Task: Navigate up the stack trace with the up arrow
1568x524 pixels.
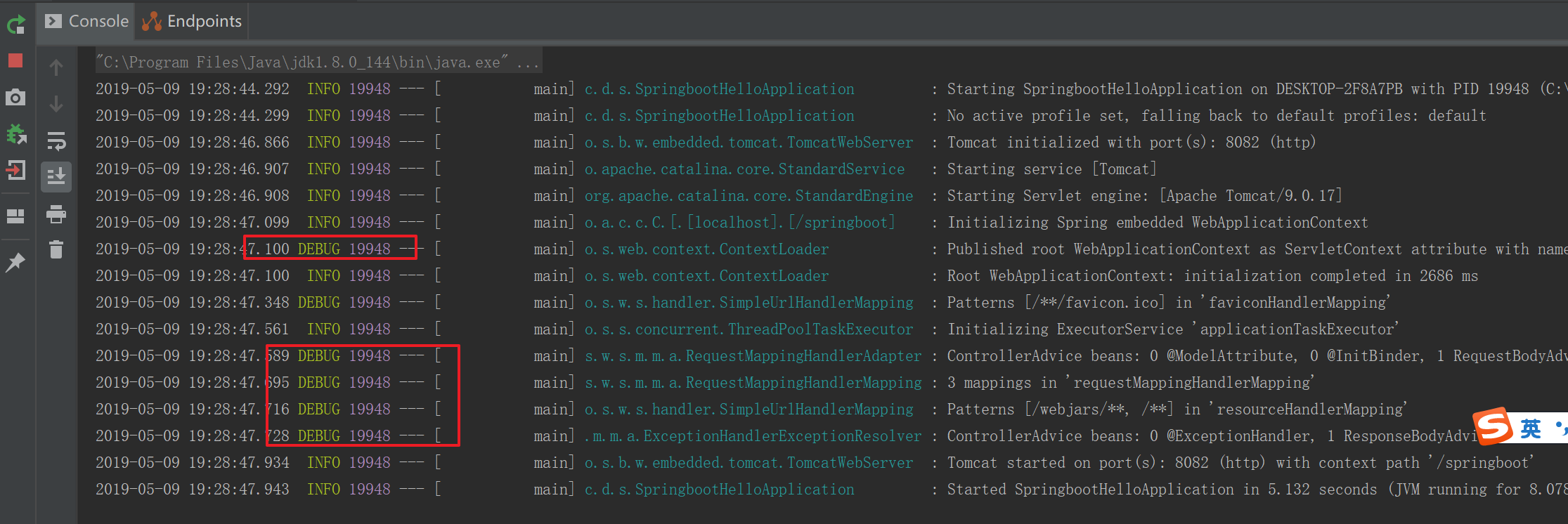Action: click(x=56, y=67)
